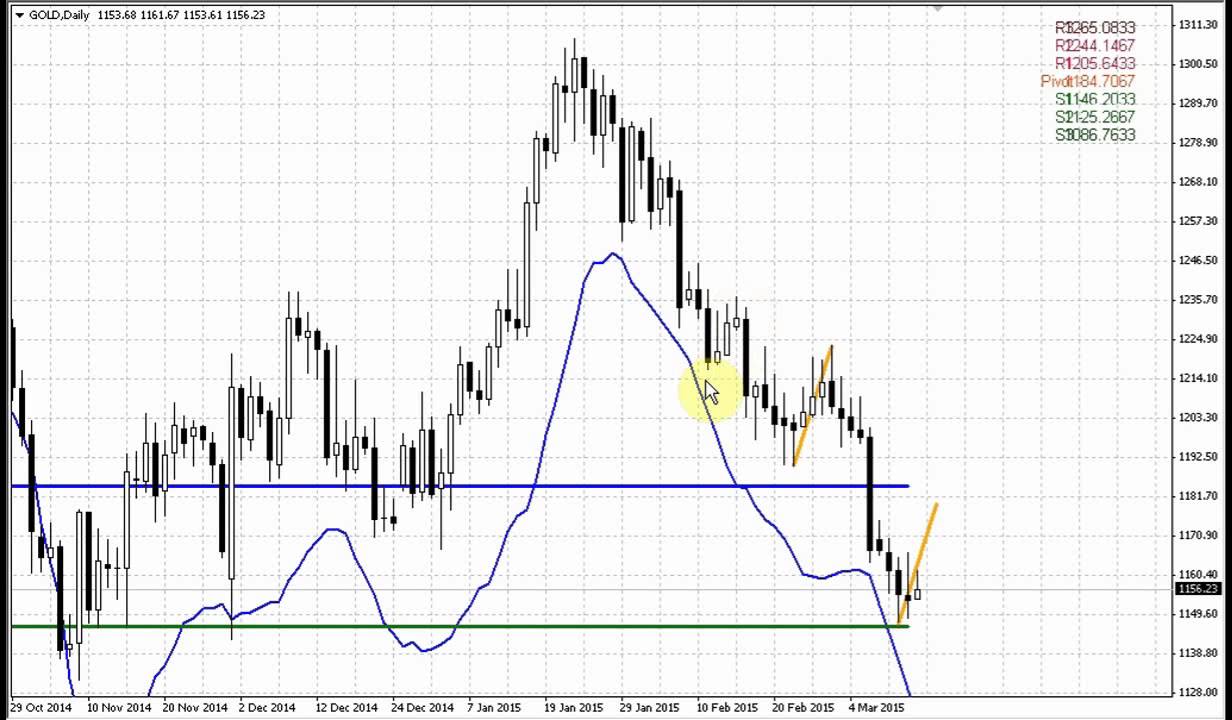1232x720 pixels.
Task: Click the 1149.60 price scale label
Action: 1198,614
